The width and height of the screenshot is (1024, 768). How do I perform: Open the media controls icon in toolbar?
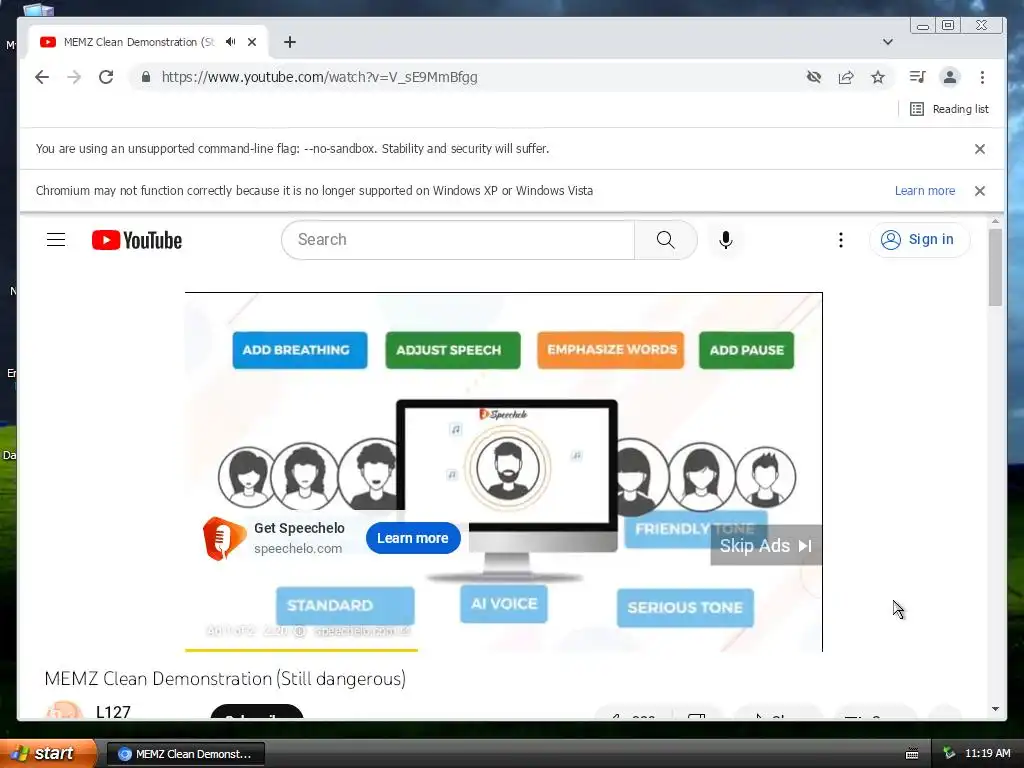point(917,77)
